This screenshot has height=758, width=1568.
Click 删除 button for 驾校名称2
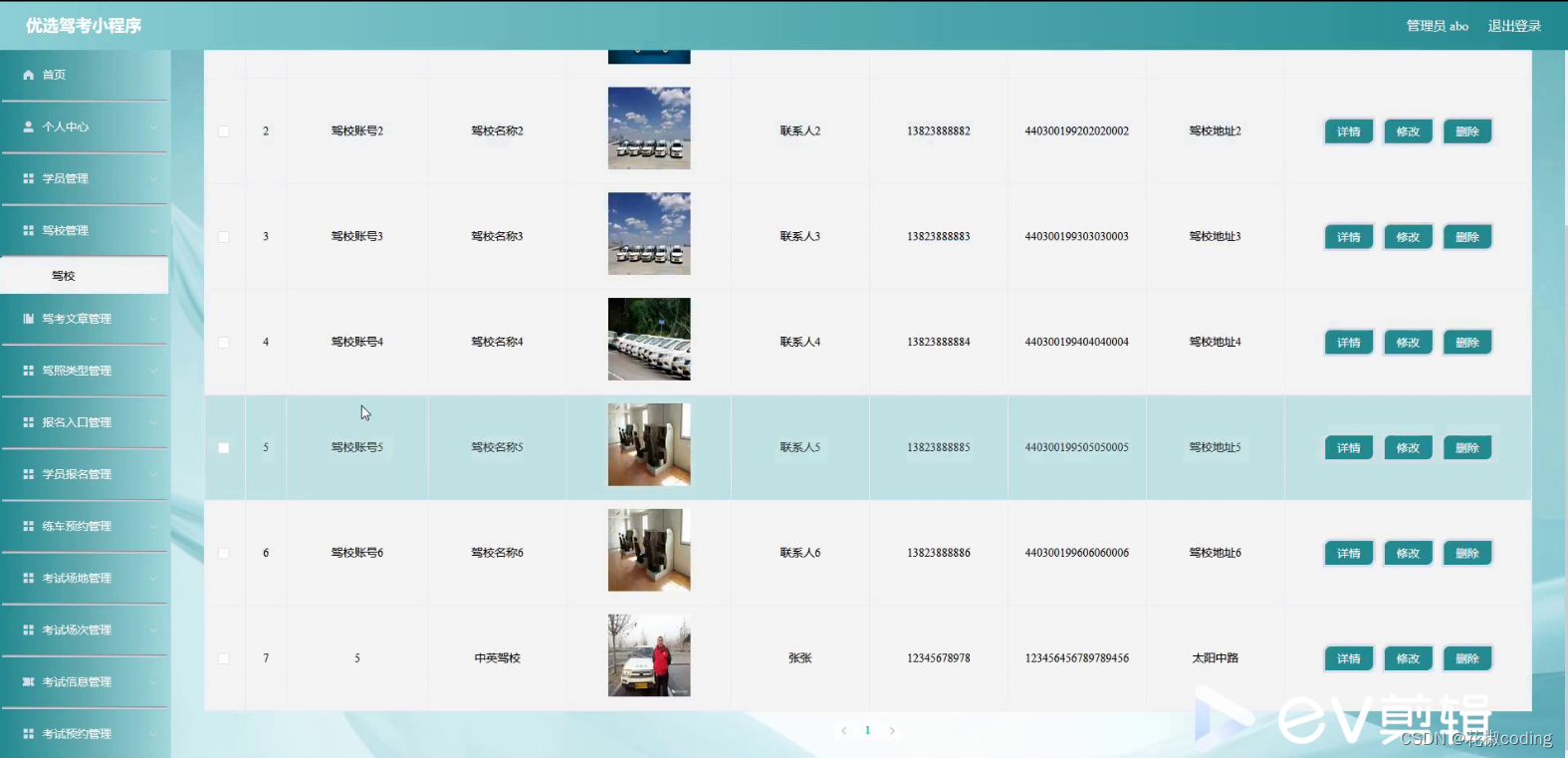1467,131
